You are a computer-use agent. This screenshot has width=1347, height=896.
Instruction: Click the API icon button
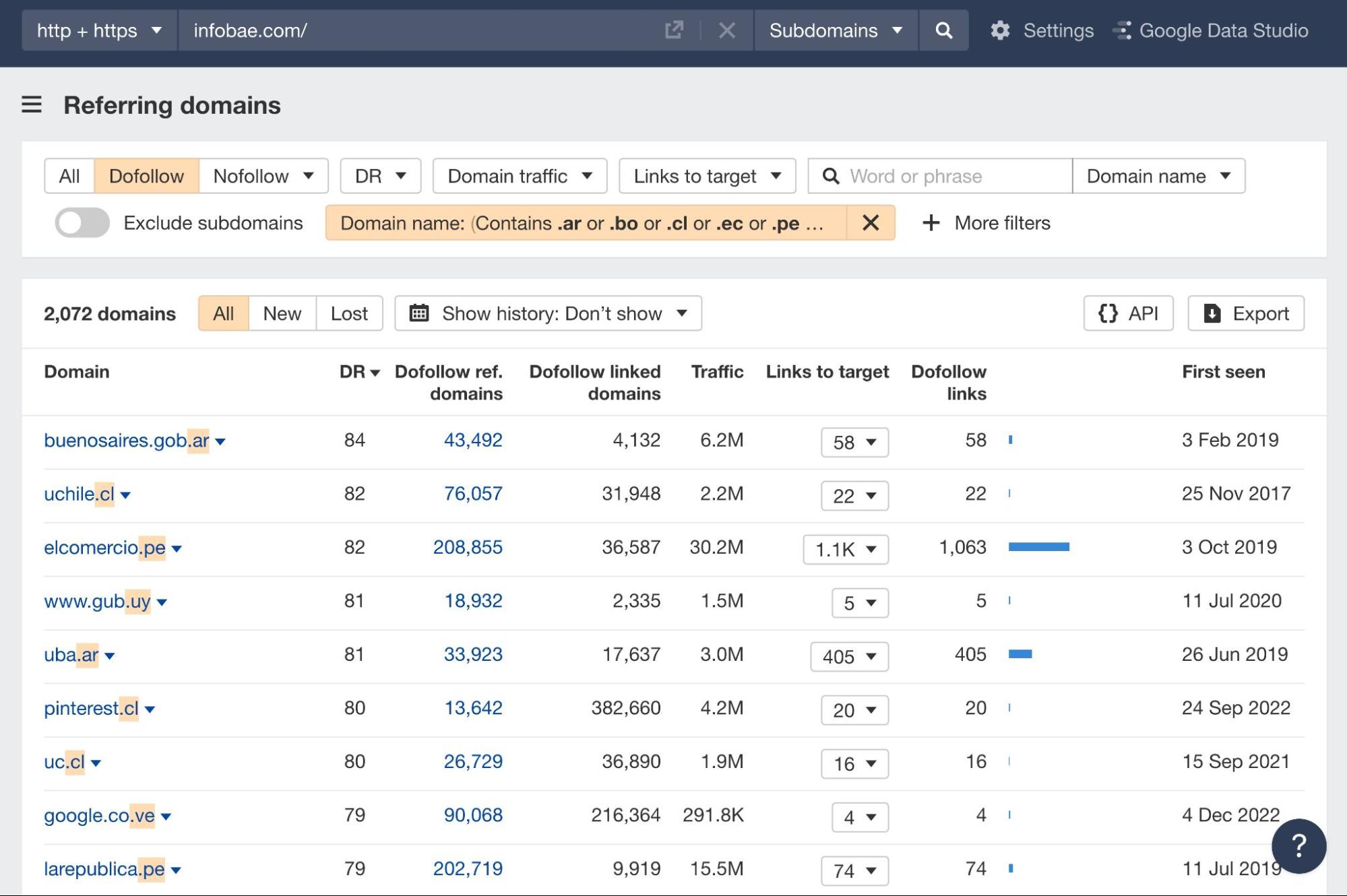coord(1128,312)
